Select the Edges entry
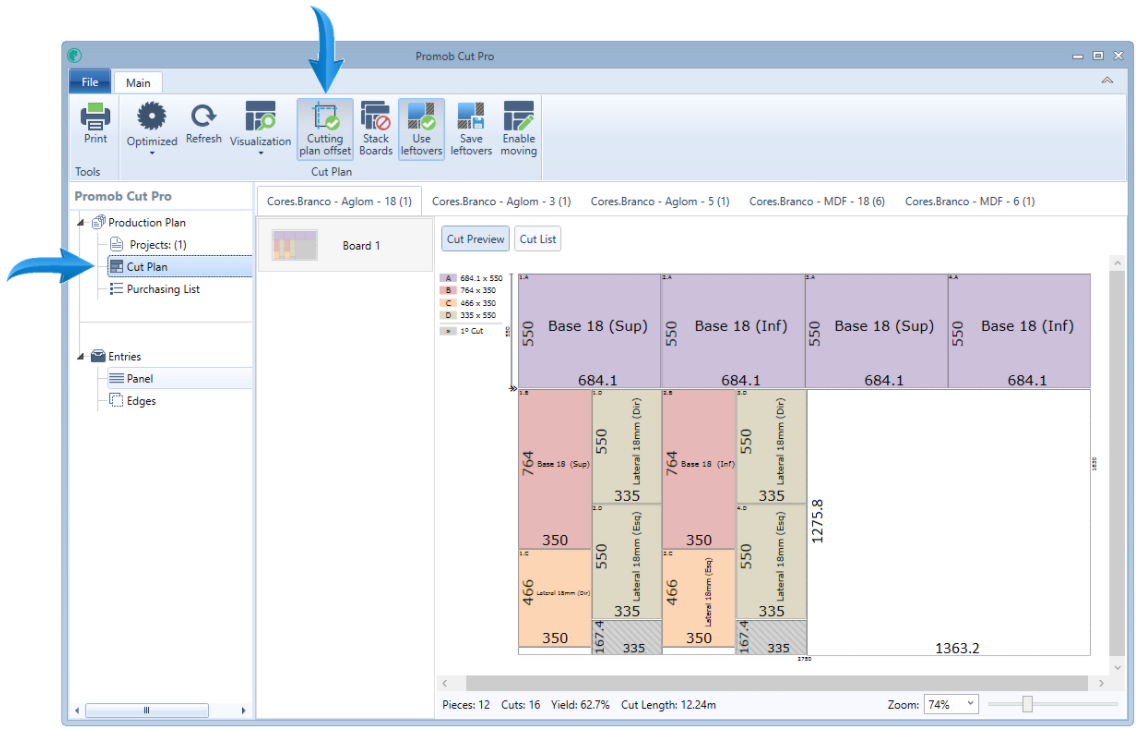1136x730 pixels. (141, 400)
